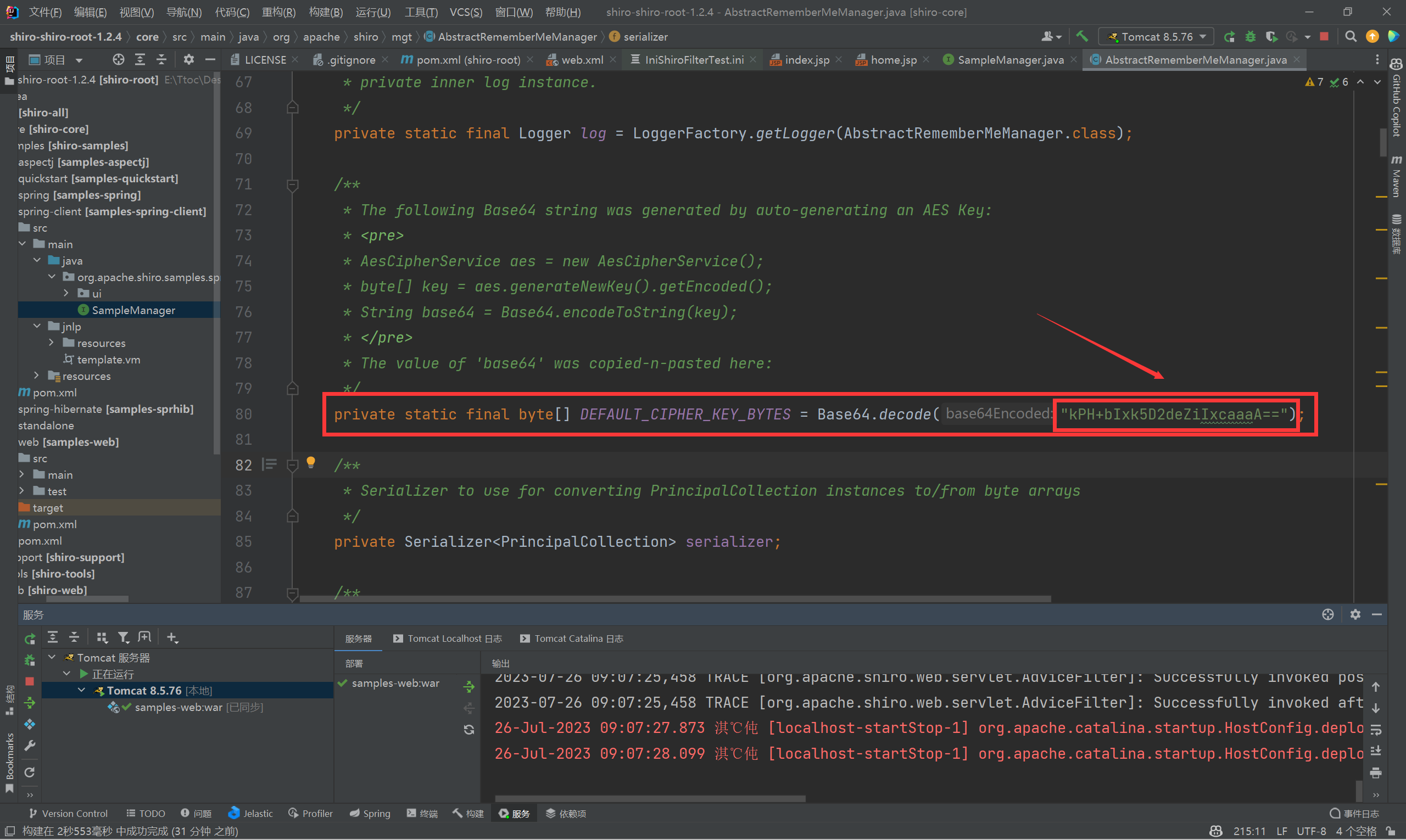The image size is (1406, 840).
Task: Open the VCS(S) menu
Action: tap(466, 12)
